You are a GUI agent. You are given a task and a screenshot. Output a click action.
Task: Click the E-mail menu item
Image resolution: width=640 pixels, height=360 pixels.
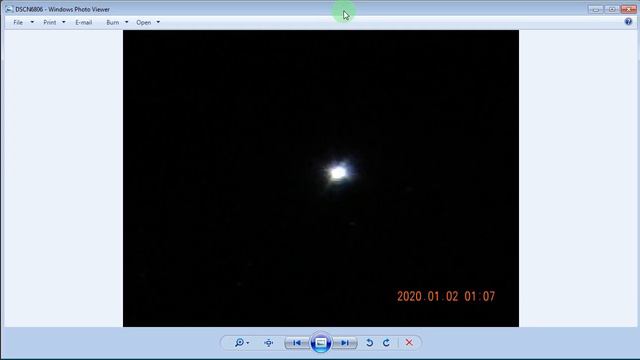click(83, 22)
